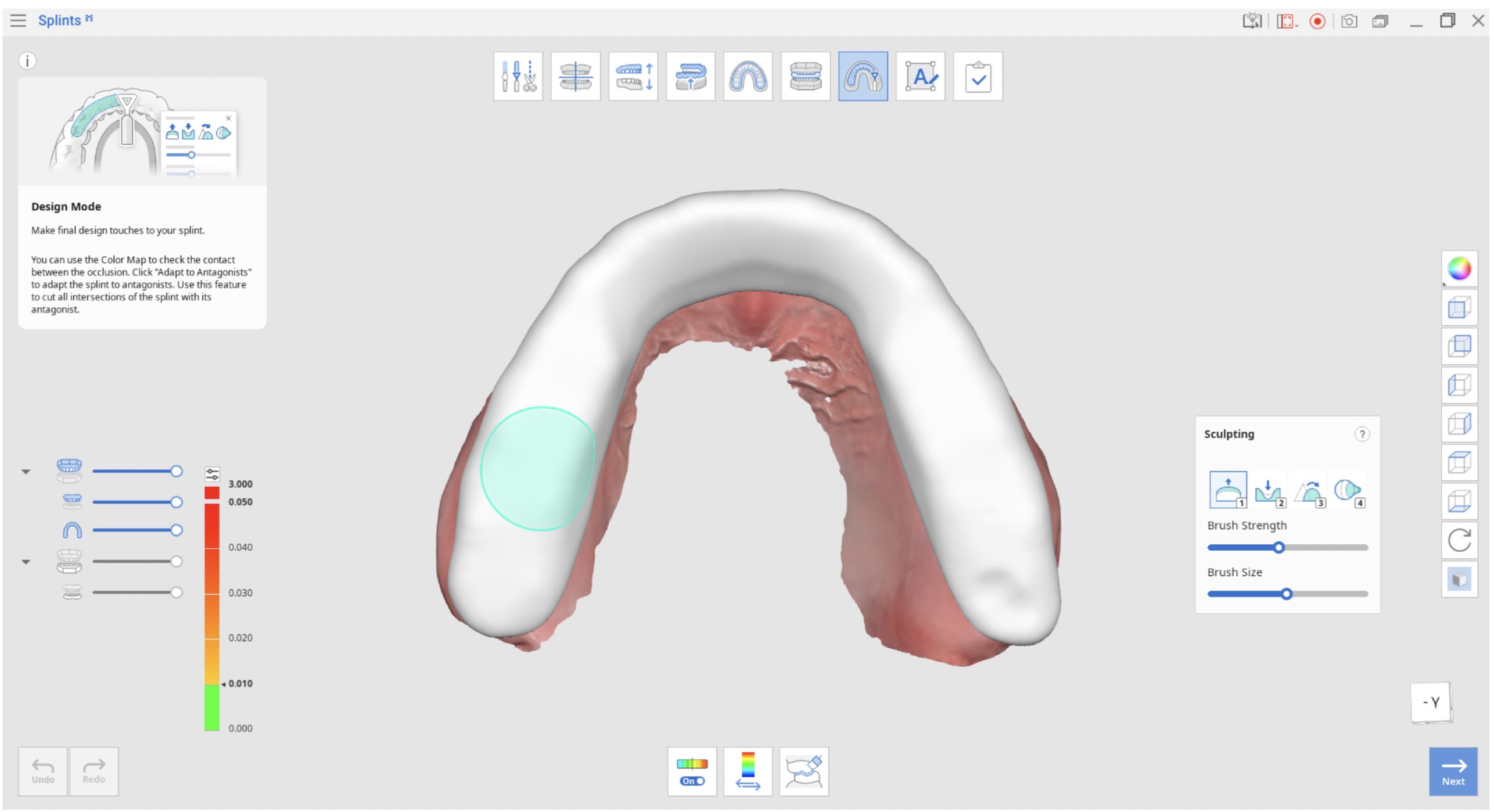Screen dimensions: 1494x812
Task: Switch to the splint outer design step
Action: [x=748, y=77]
